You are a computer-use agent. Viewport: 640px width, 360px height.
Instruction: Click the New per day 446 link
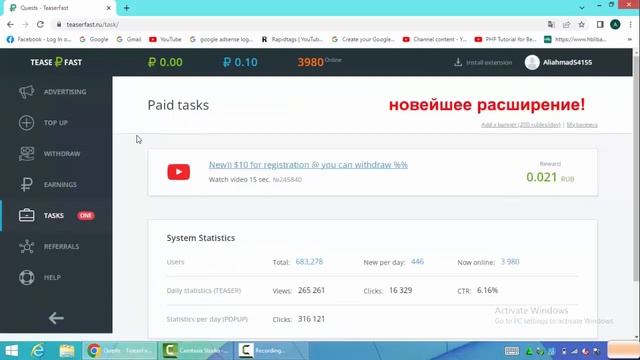click(x=417, y=262)
